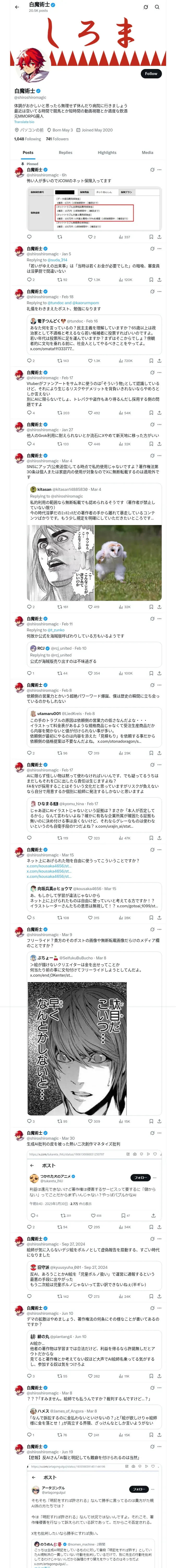Click the search icon in the header
This screenshot has height=1568, width=176.
pos(157,7)
